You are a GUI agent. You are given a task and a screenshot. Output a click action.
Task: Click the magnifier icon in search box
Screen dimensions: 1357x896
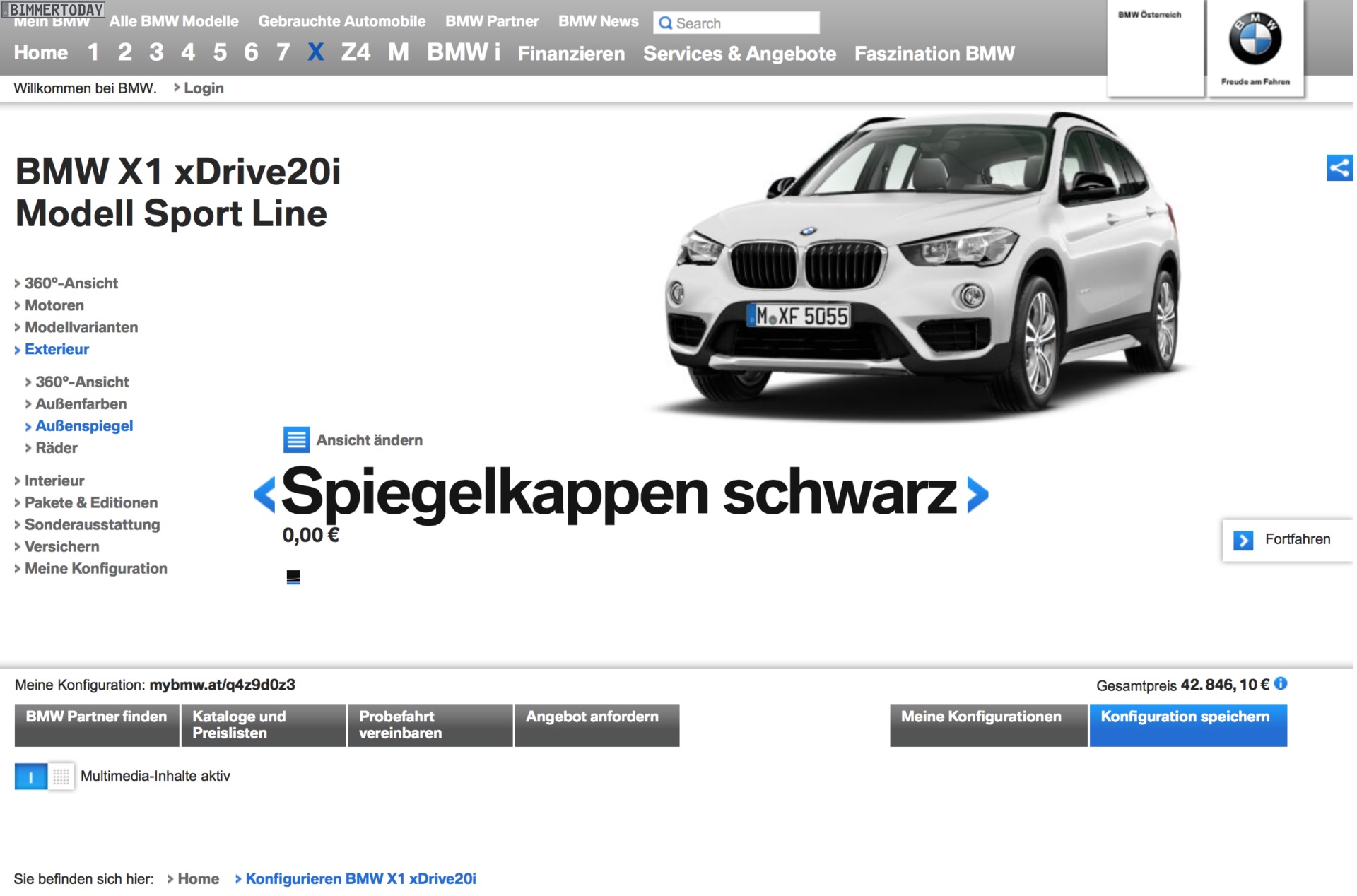point(665,23)
